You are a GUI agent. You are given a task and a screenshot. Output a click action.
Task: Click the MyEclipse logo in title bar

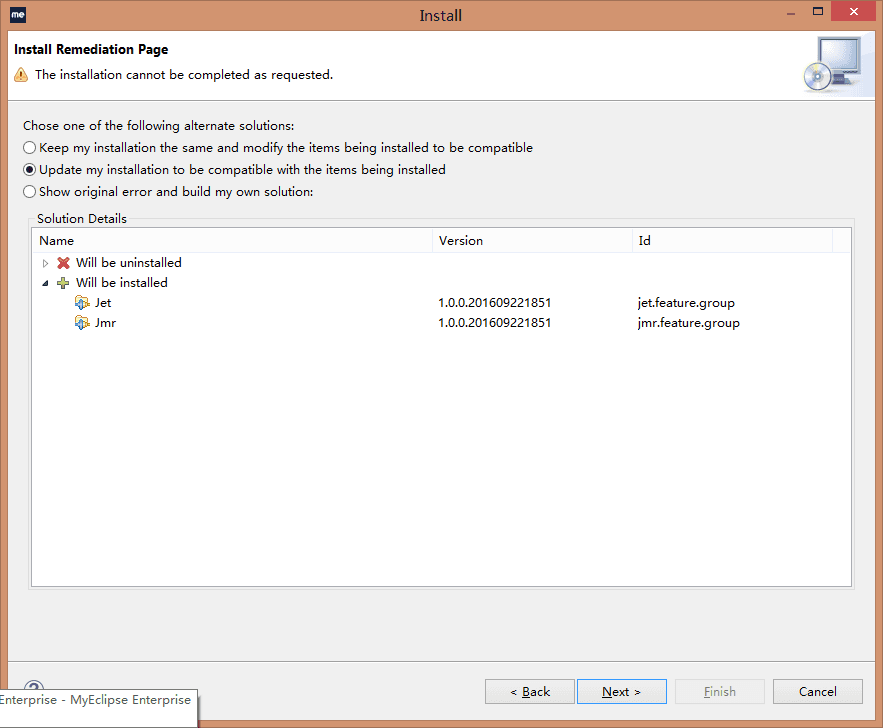[x=17, y=15]
